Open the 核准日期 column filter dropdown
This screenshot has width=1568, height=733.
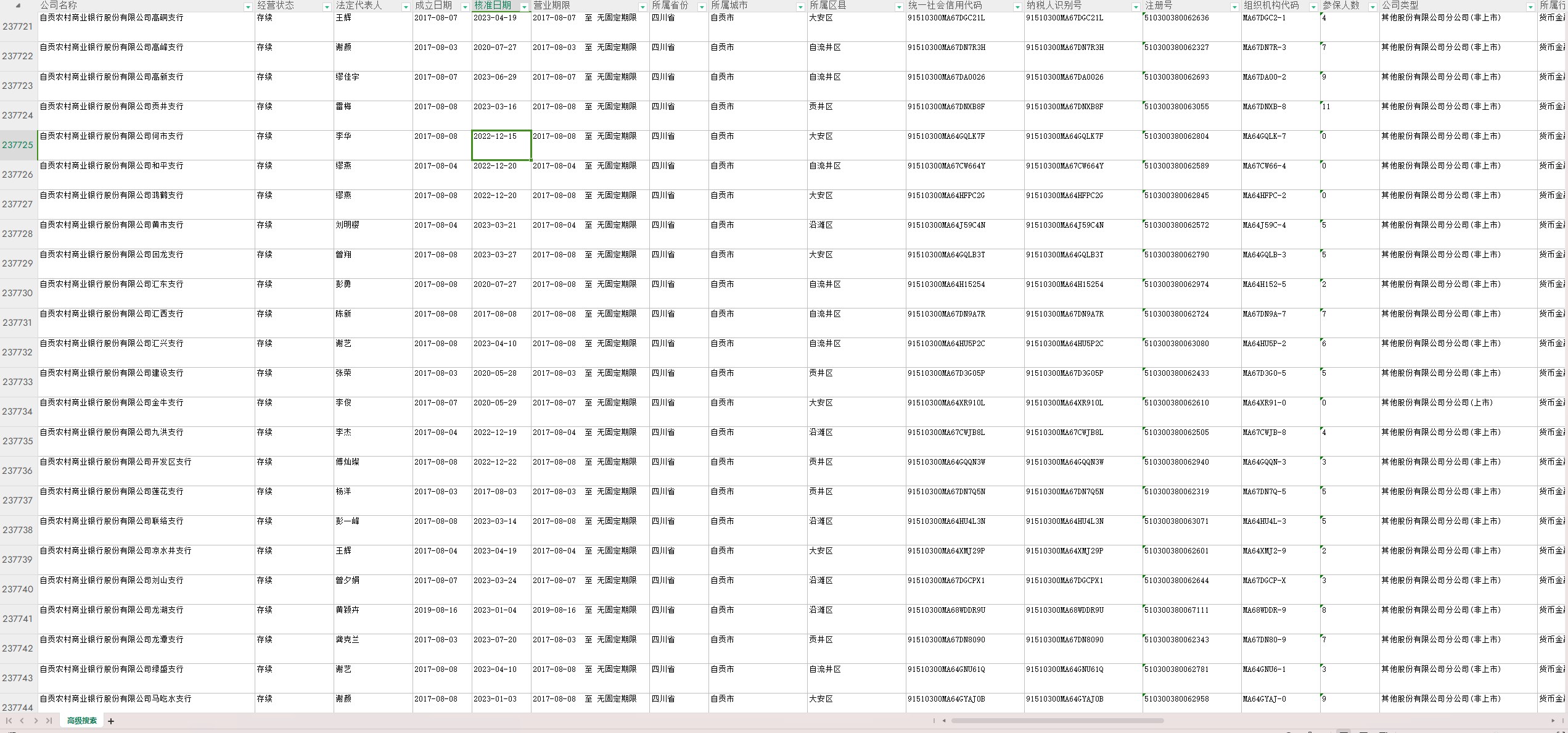524,7
